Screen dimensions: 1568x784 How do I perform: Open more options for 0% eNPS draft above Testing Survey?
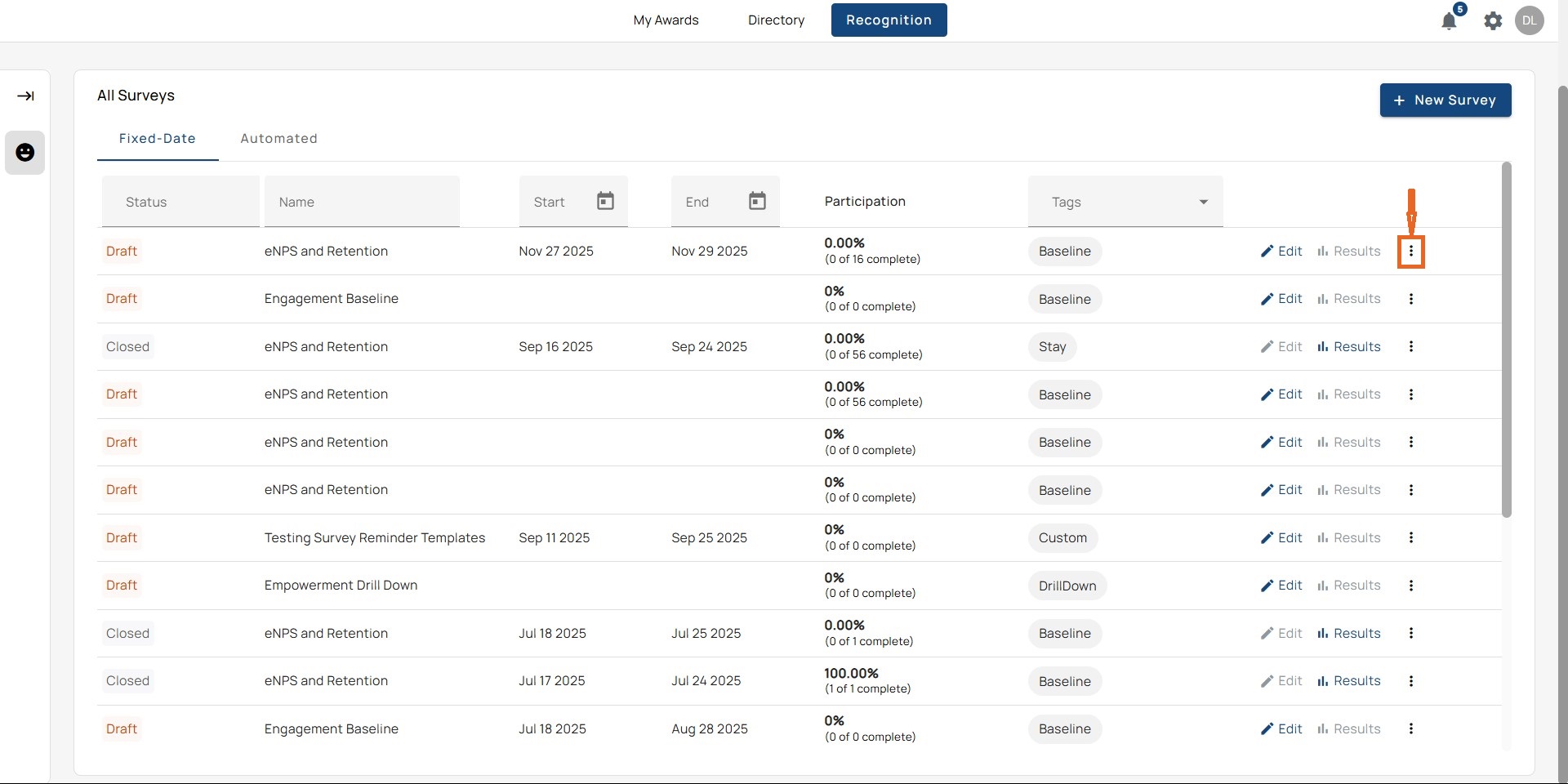tap(1410, 490)
